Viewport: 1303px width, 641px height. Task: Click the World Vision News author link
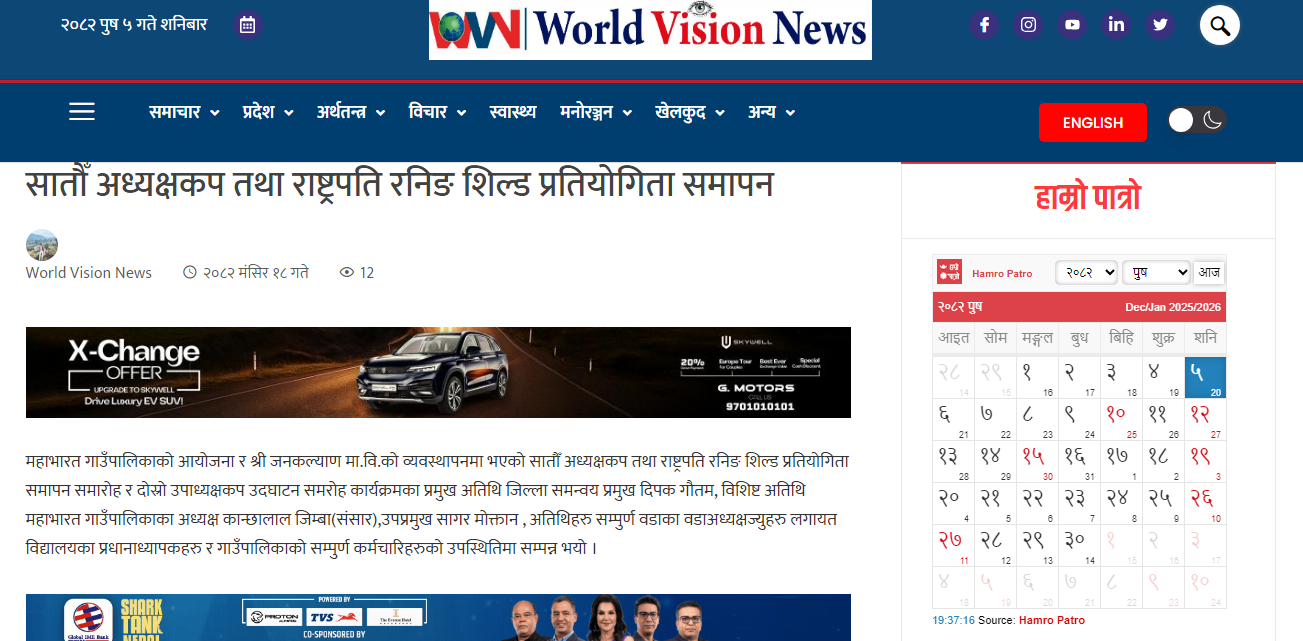[x=89, y=272]
